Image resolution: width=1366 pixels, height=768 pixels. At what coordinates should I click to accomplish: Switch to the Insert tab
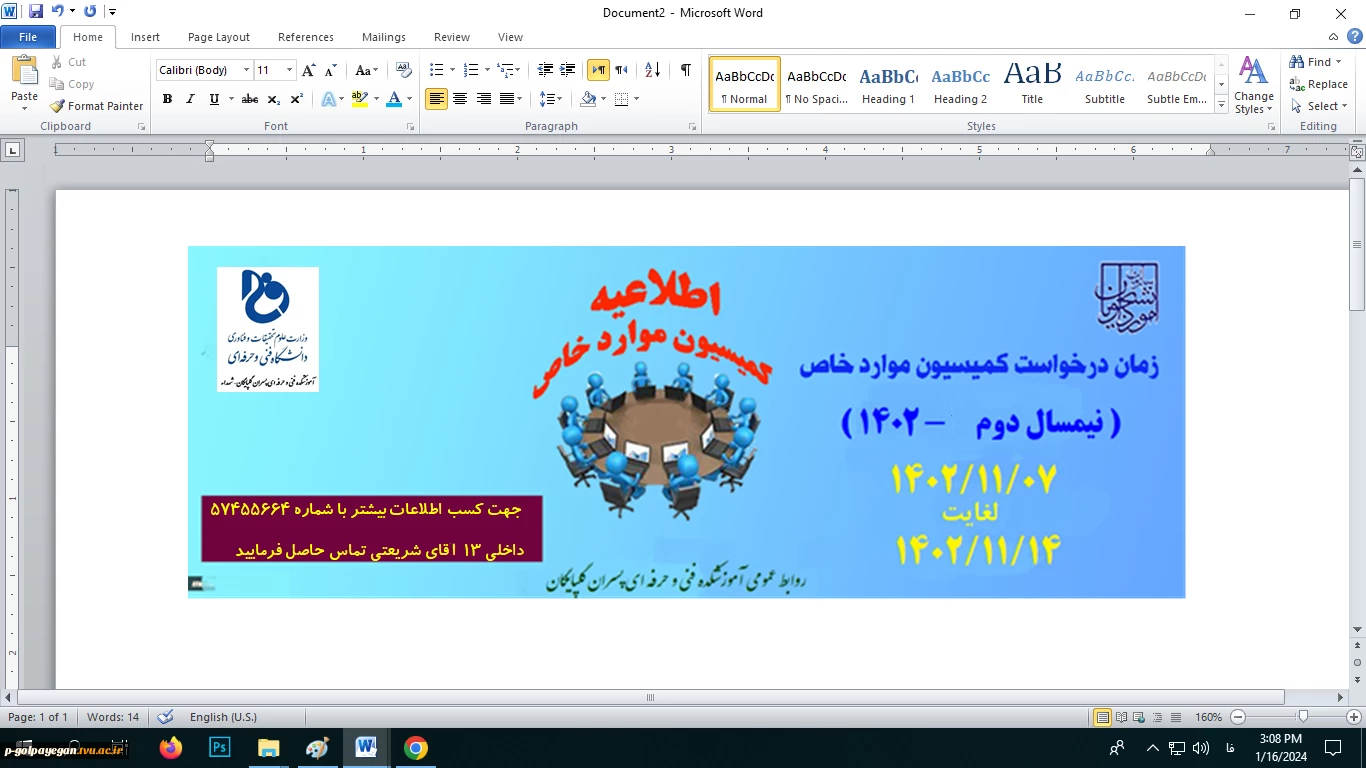click(x=145, y=37)
